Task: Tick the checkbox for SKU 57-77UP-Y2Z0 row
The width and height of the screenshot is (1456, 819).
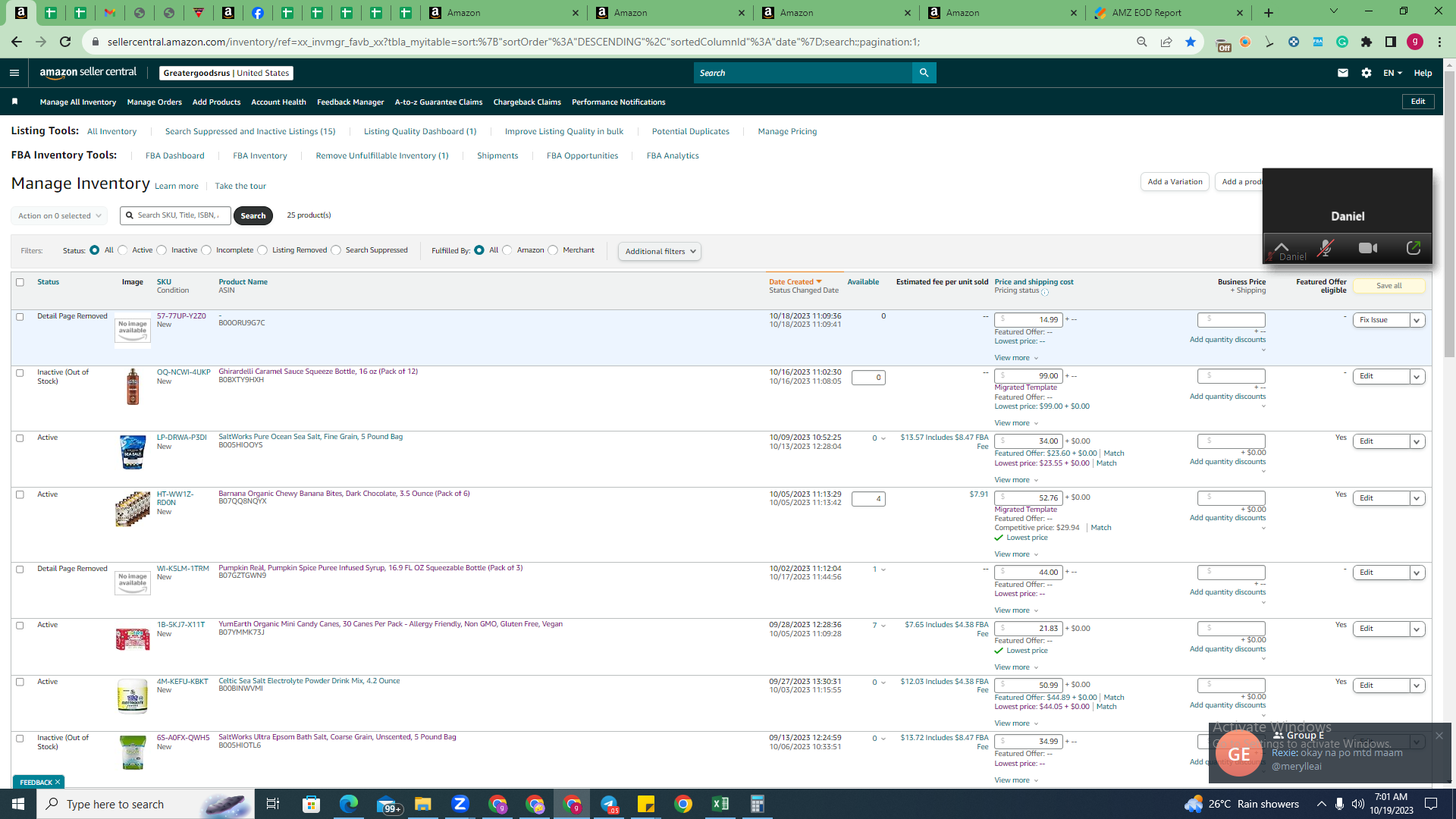Action: click(x=20, y=317)
